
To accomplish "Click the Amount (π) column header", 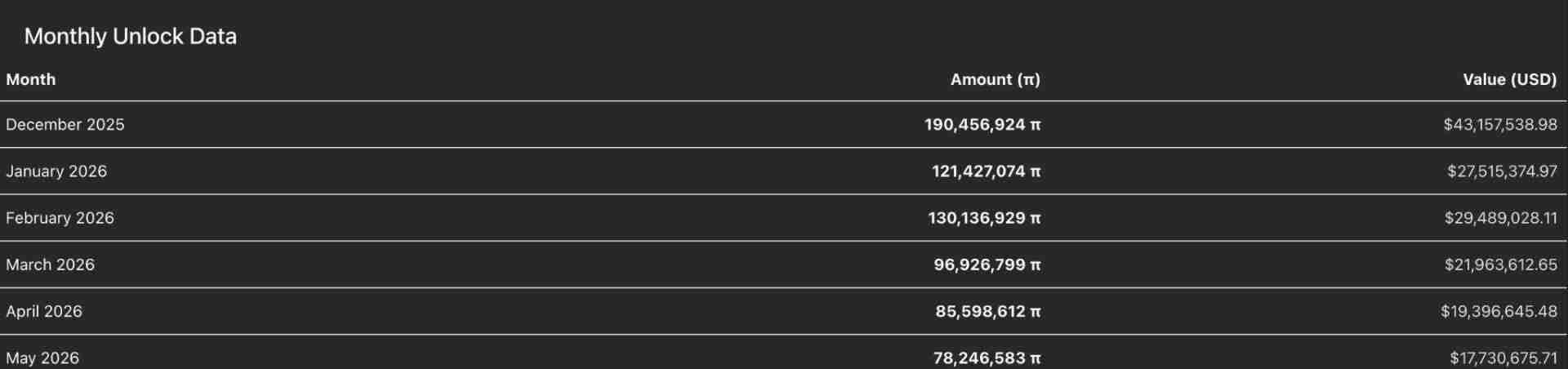I will 995,79.
